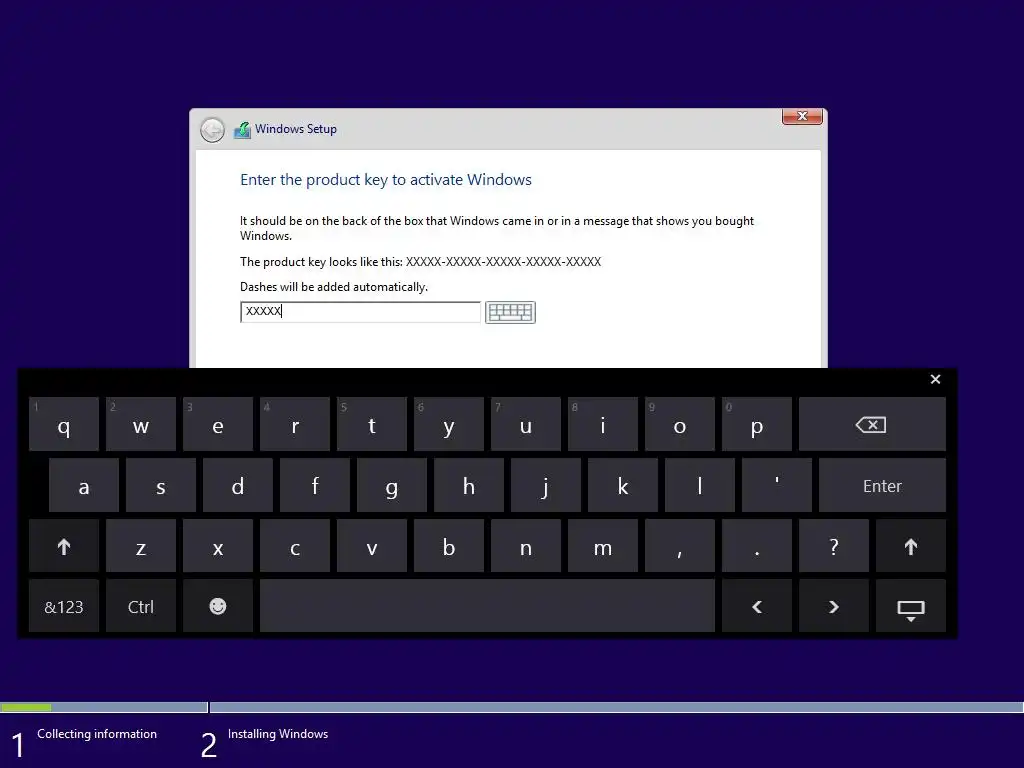The height and width of the screenshot is (768, 1024).
Task: Close the on-screen keyboard with X
Action: (x=935, y=379)
